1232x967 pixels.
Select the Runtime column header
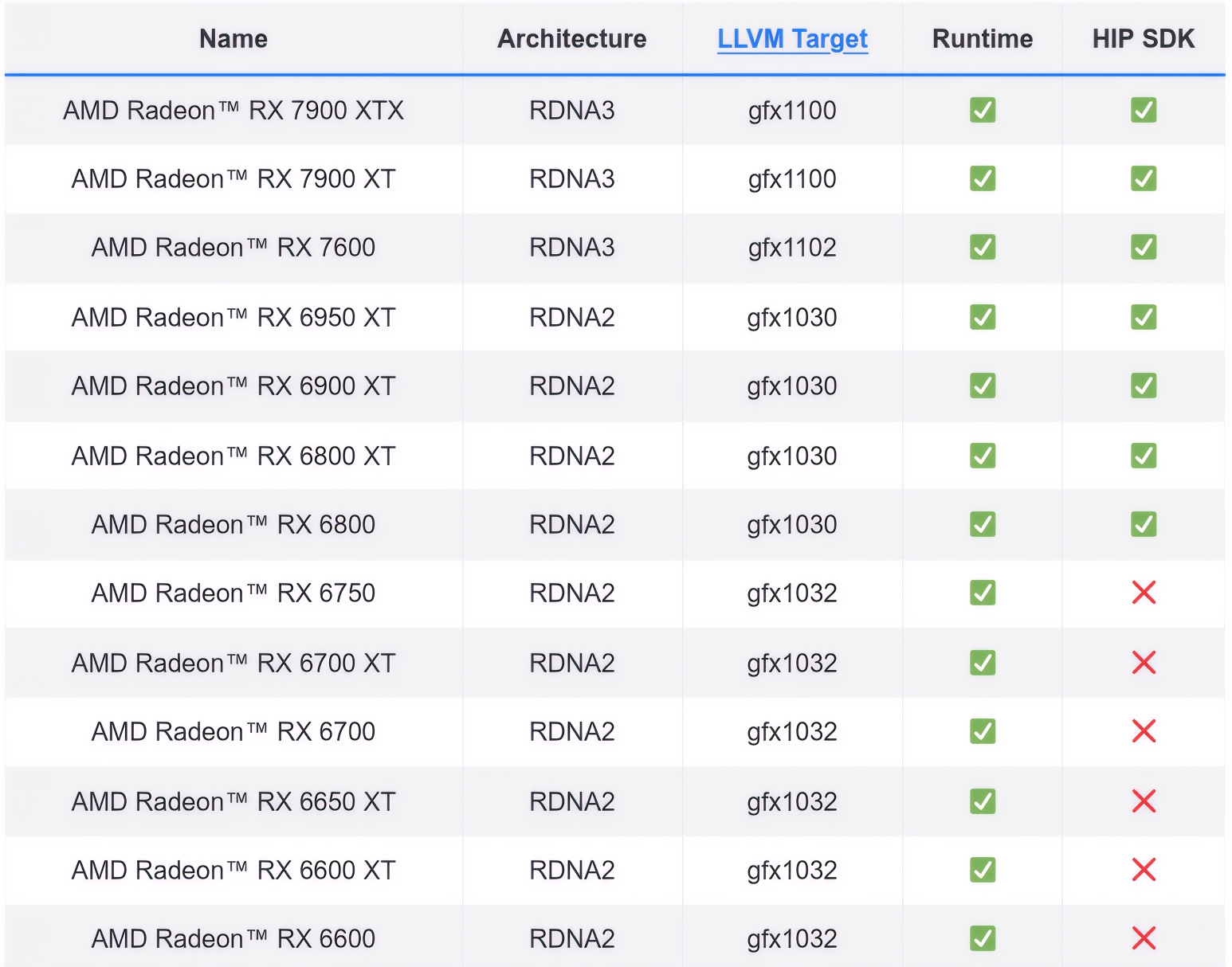coord(983,39)
